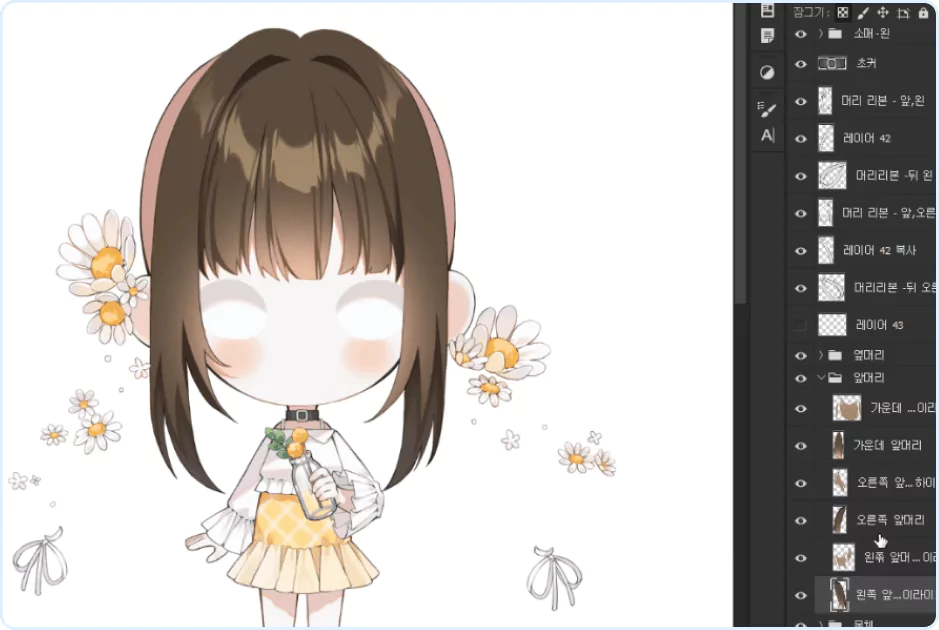The width and height of the screenshot is (939, 630).
Task: Select the 레이어 43 empty thumbnail
Action: 832,325
